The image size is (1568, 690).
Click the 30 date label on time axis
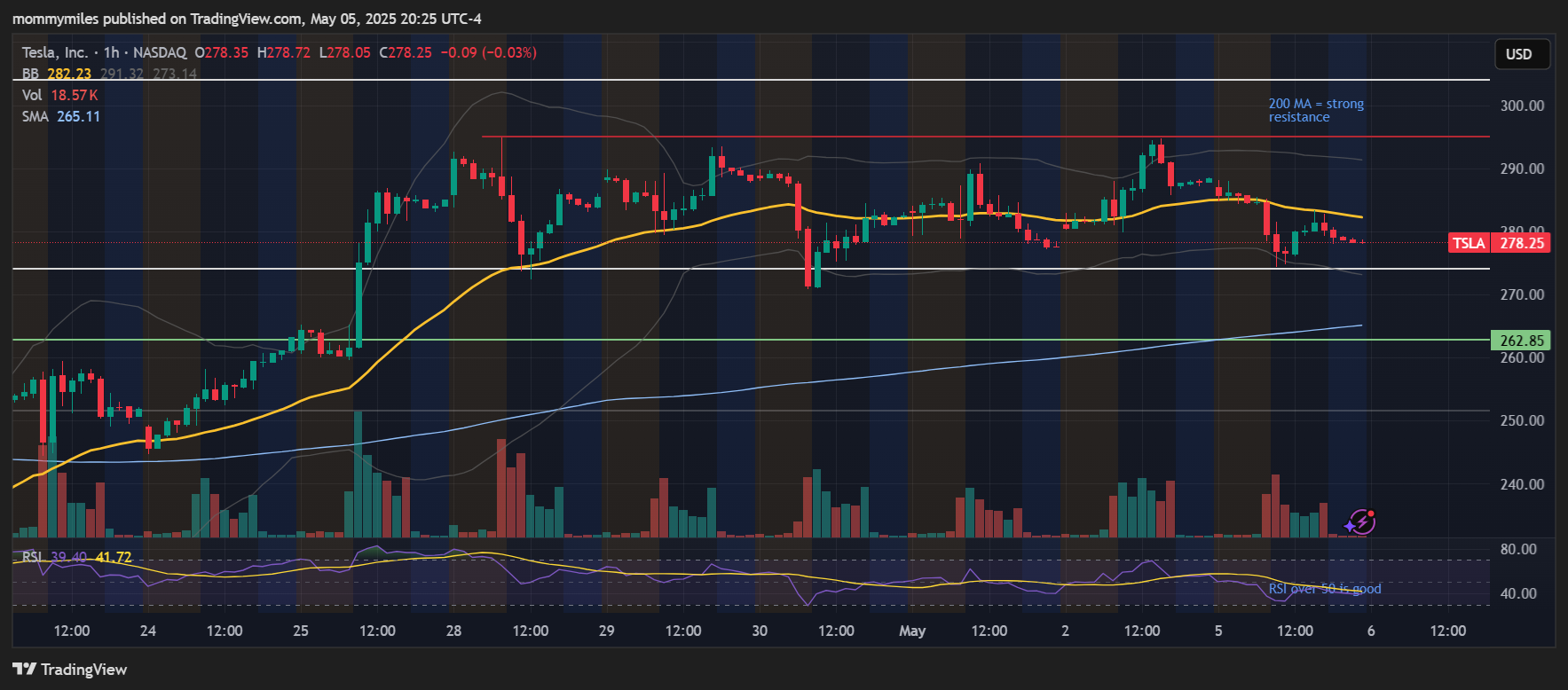click(760, 631)
